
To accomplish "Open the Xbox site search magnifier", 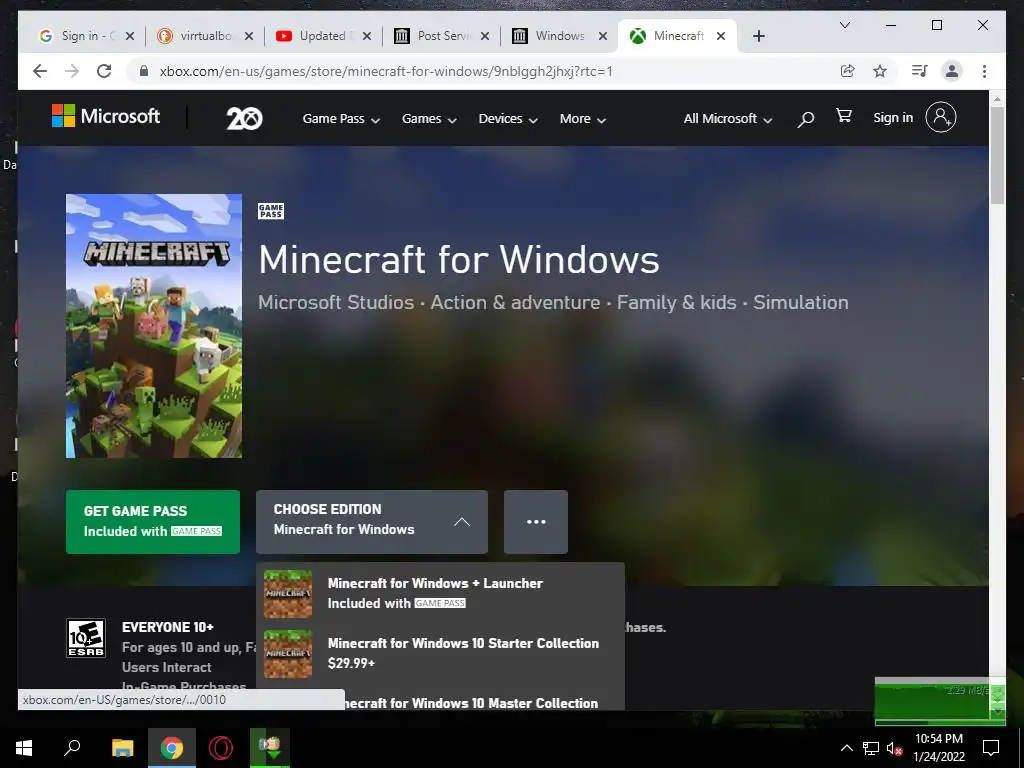I will pos(806,119).
